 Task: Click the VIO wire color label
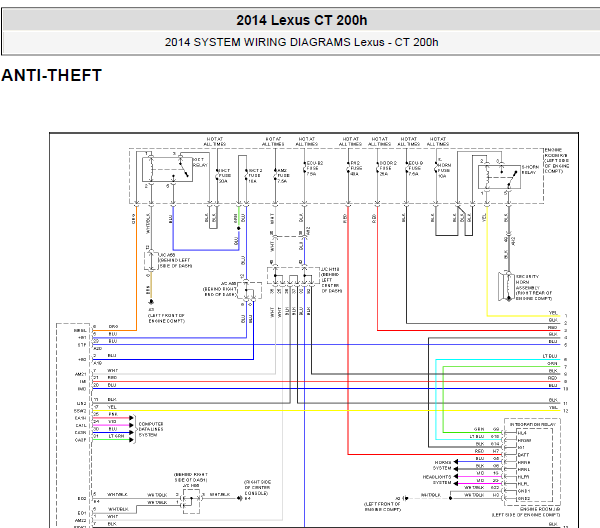click(x=112, y=422)
